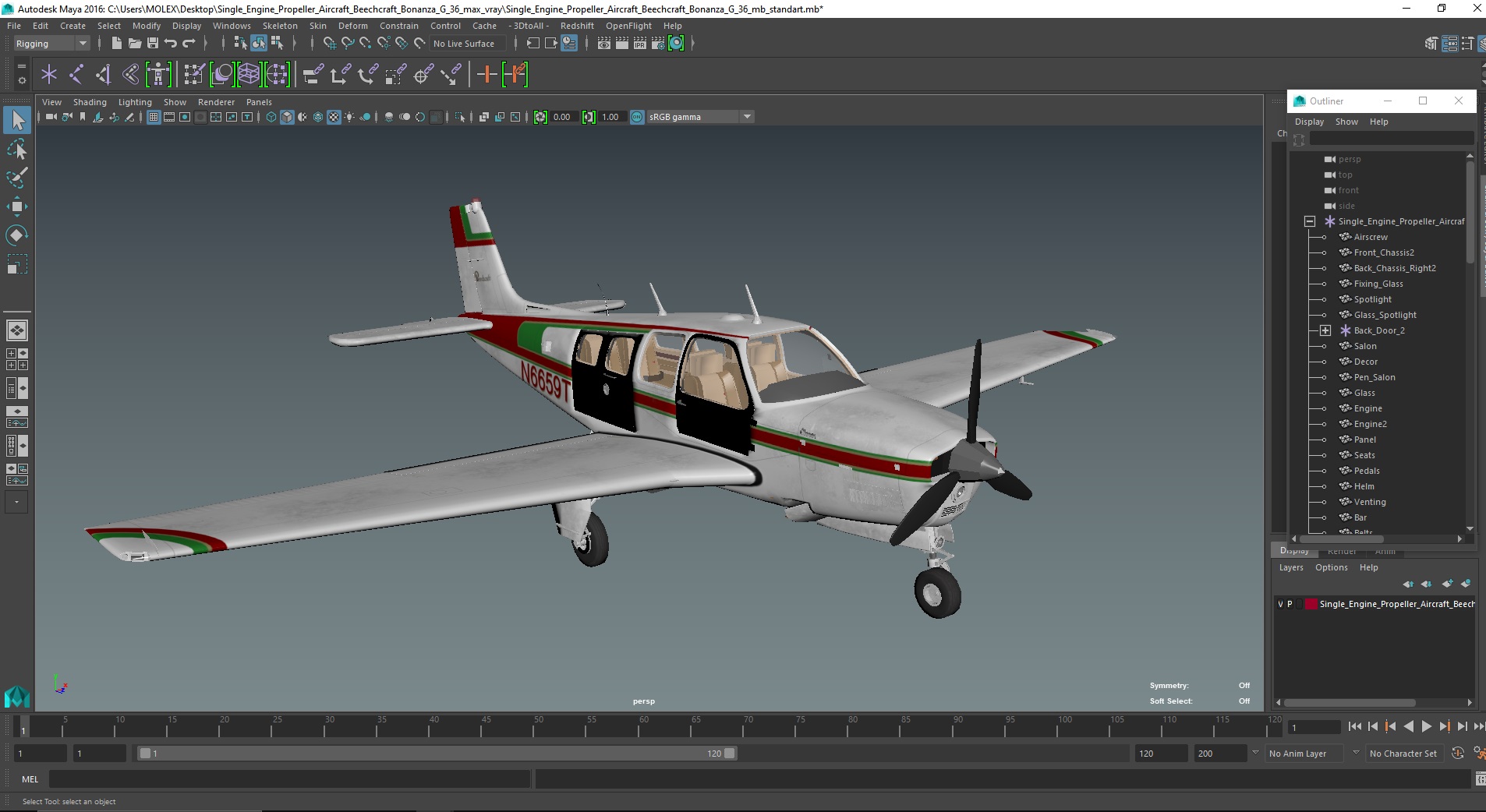Screen dimensions: 1486x812
Task: Toggle the V visibility box of the layer
Action: [x=1280, y=604]
